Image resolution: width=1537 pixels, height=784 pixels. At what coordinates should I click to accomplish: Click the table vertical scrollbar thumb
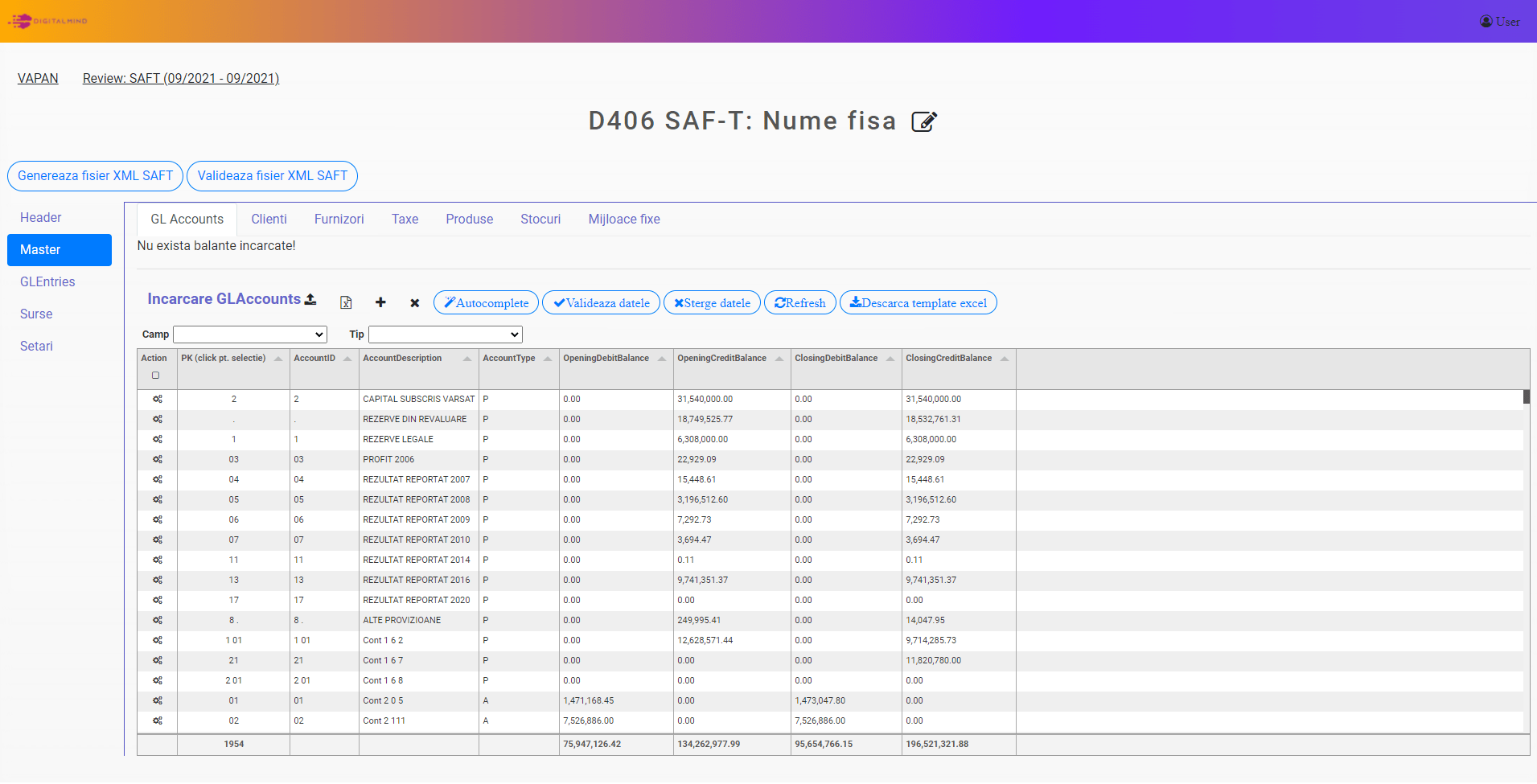click(1526, 396)
